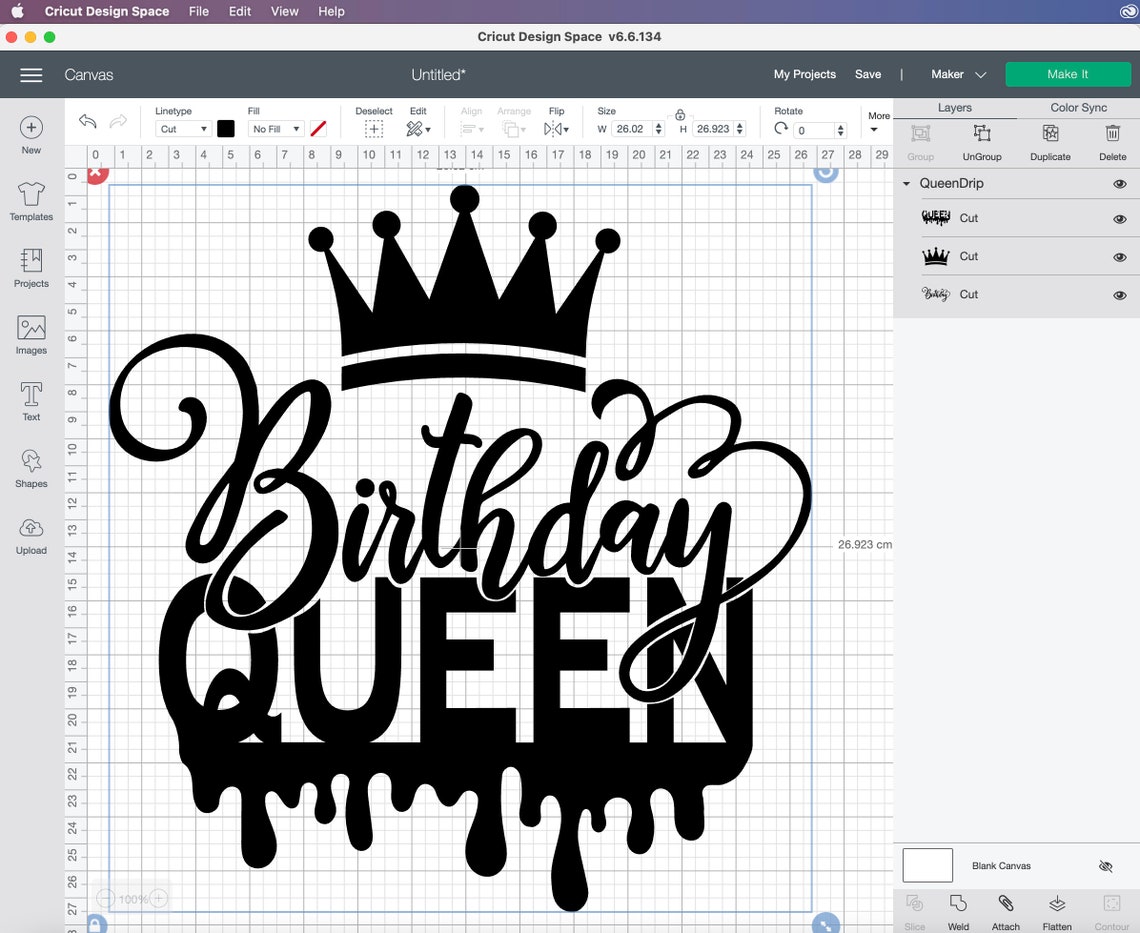Click the Upload icon
Image resolution: width=1140 pixels, height=933 pixels.
point(30,533)
